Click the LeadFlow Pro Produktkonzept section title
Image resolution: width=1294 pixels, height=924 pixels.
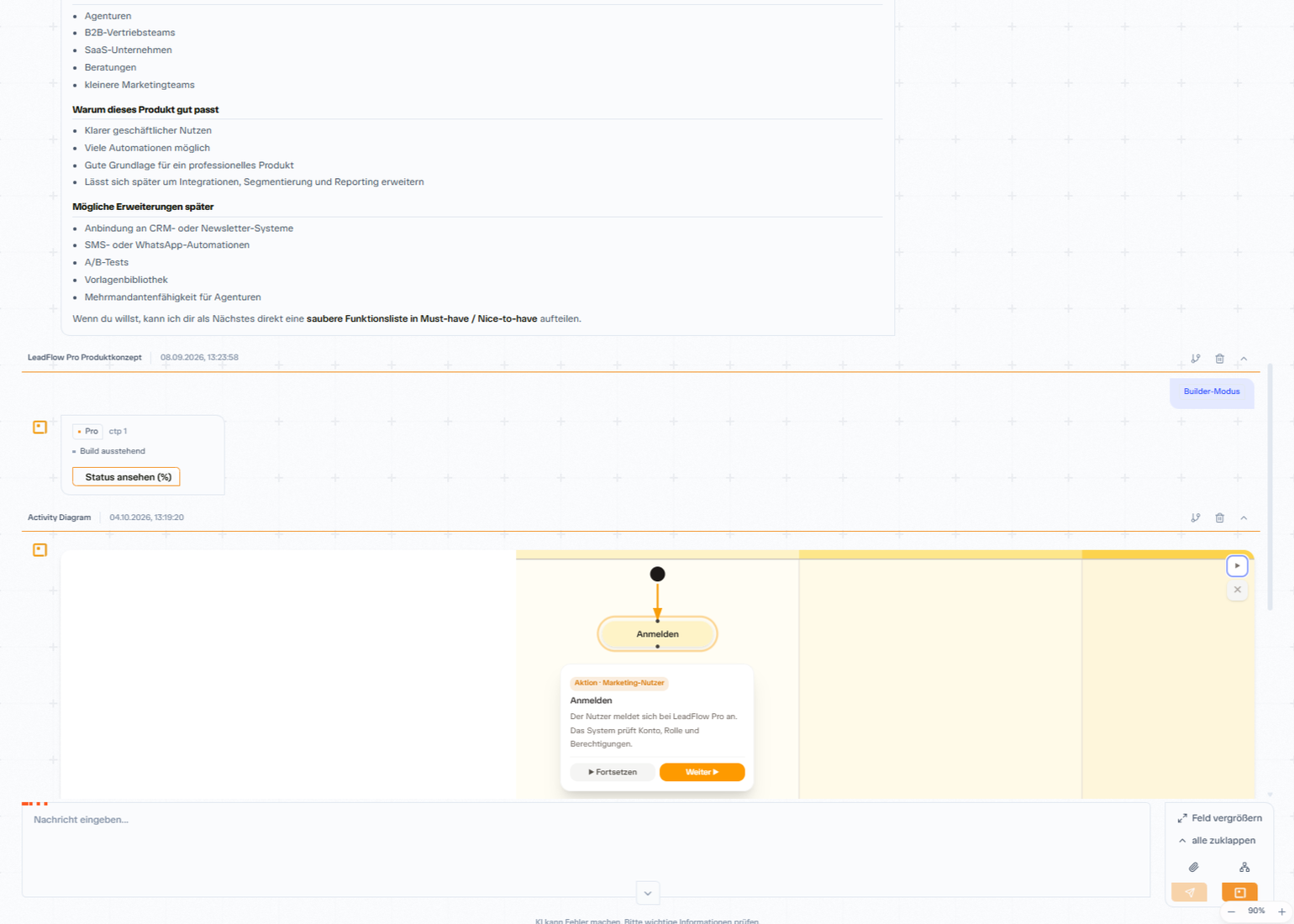[x=85, y=358]
